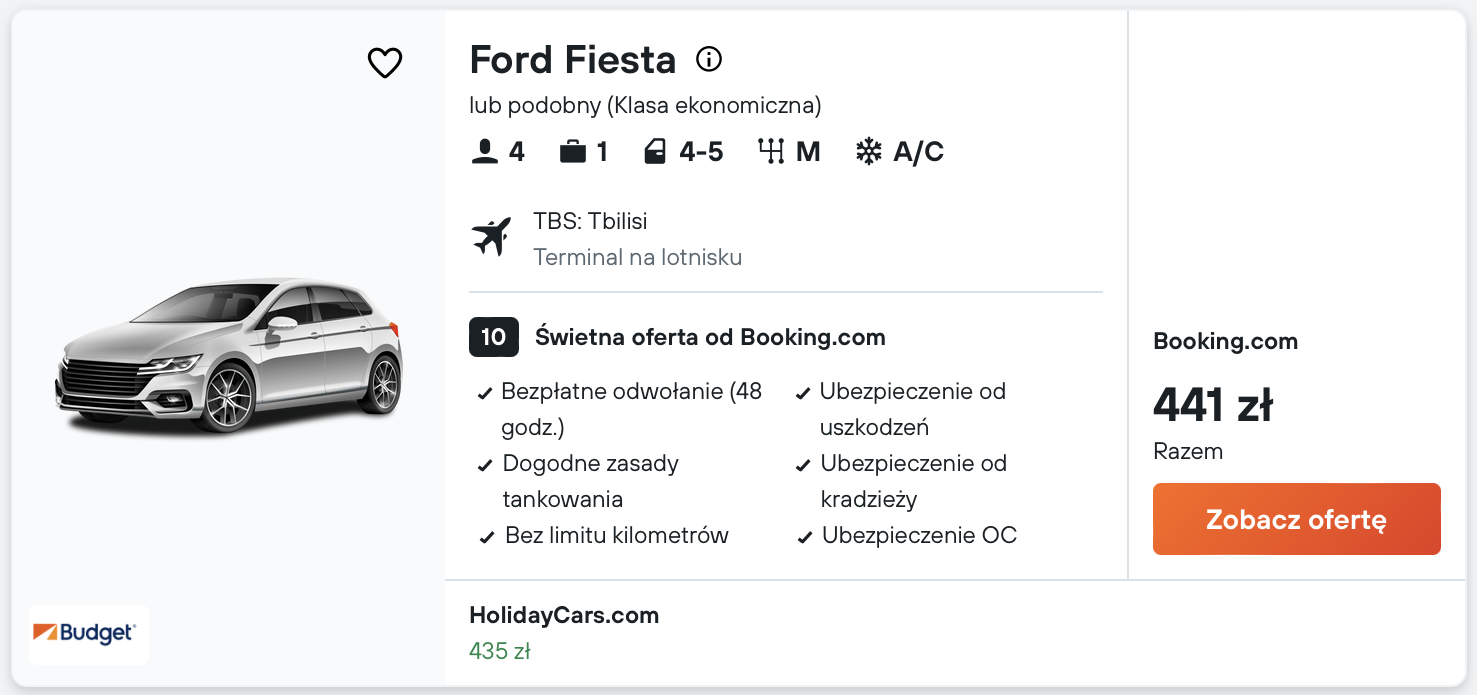
Task: Click the snowflake A/C icon
Action: coord(869,152)
